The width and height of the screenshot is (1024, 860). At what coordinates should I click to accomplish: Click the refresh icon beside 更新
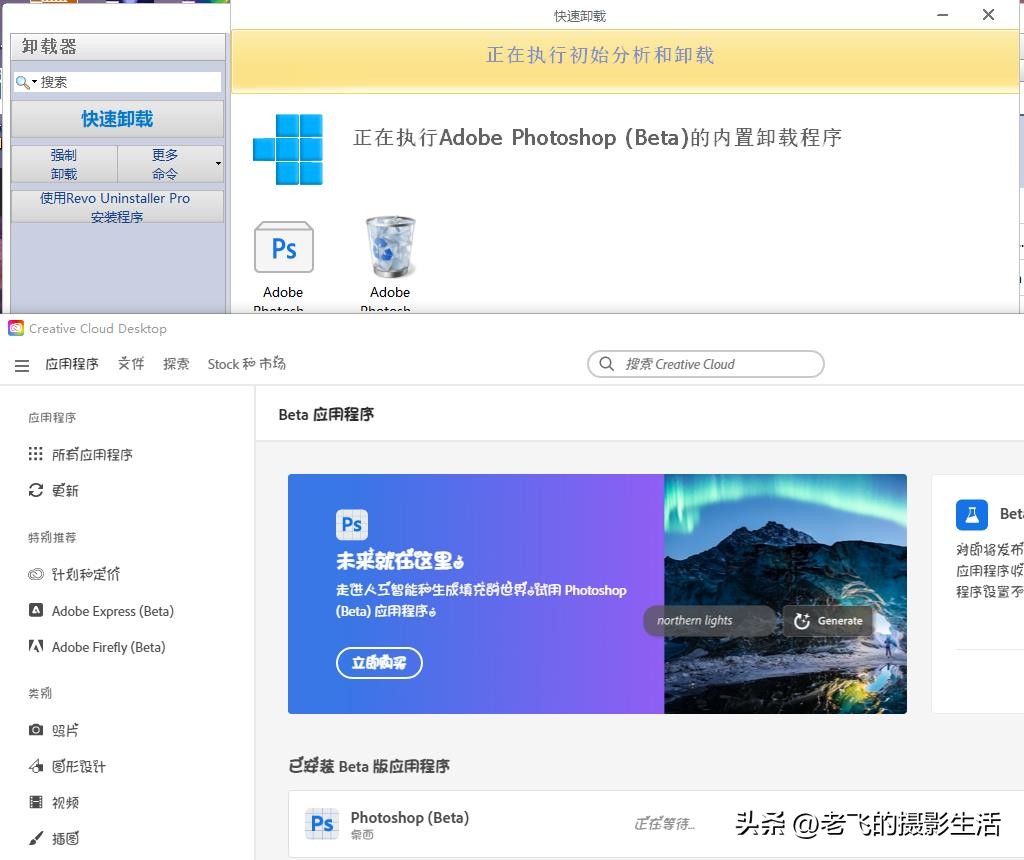tap(35, 490)
